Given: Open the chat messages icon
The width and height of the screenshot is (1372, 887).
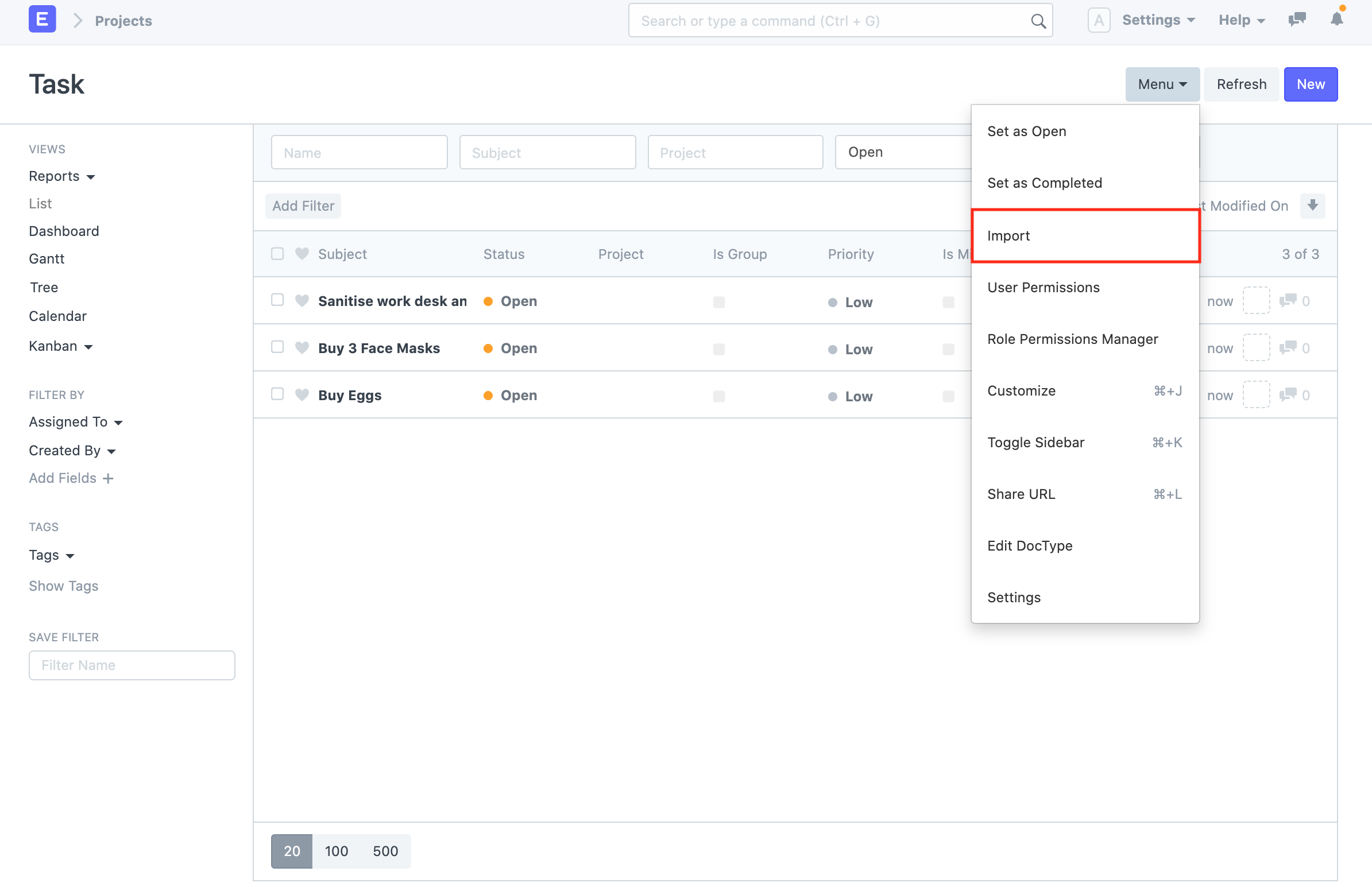Looking at the screenshot, I should pyautogui.click(x=1297, y=19).
